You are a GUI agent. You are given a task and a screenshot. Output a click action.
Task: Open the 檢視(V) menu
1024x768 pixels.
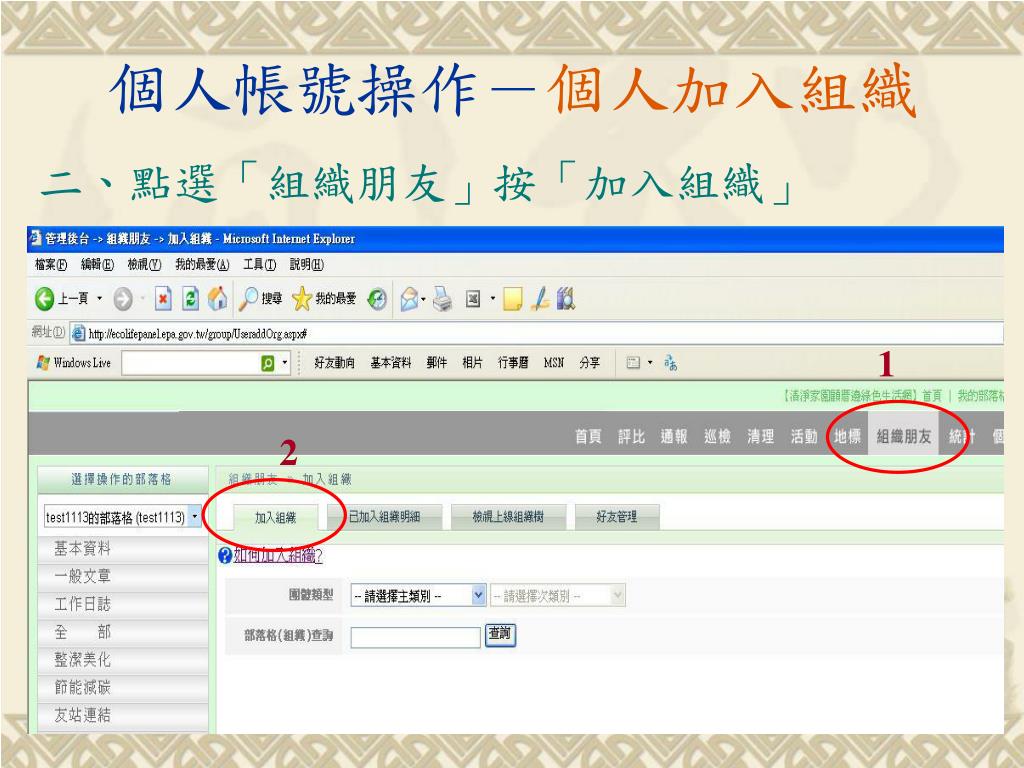[x=144, y=264]
